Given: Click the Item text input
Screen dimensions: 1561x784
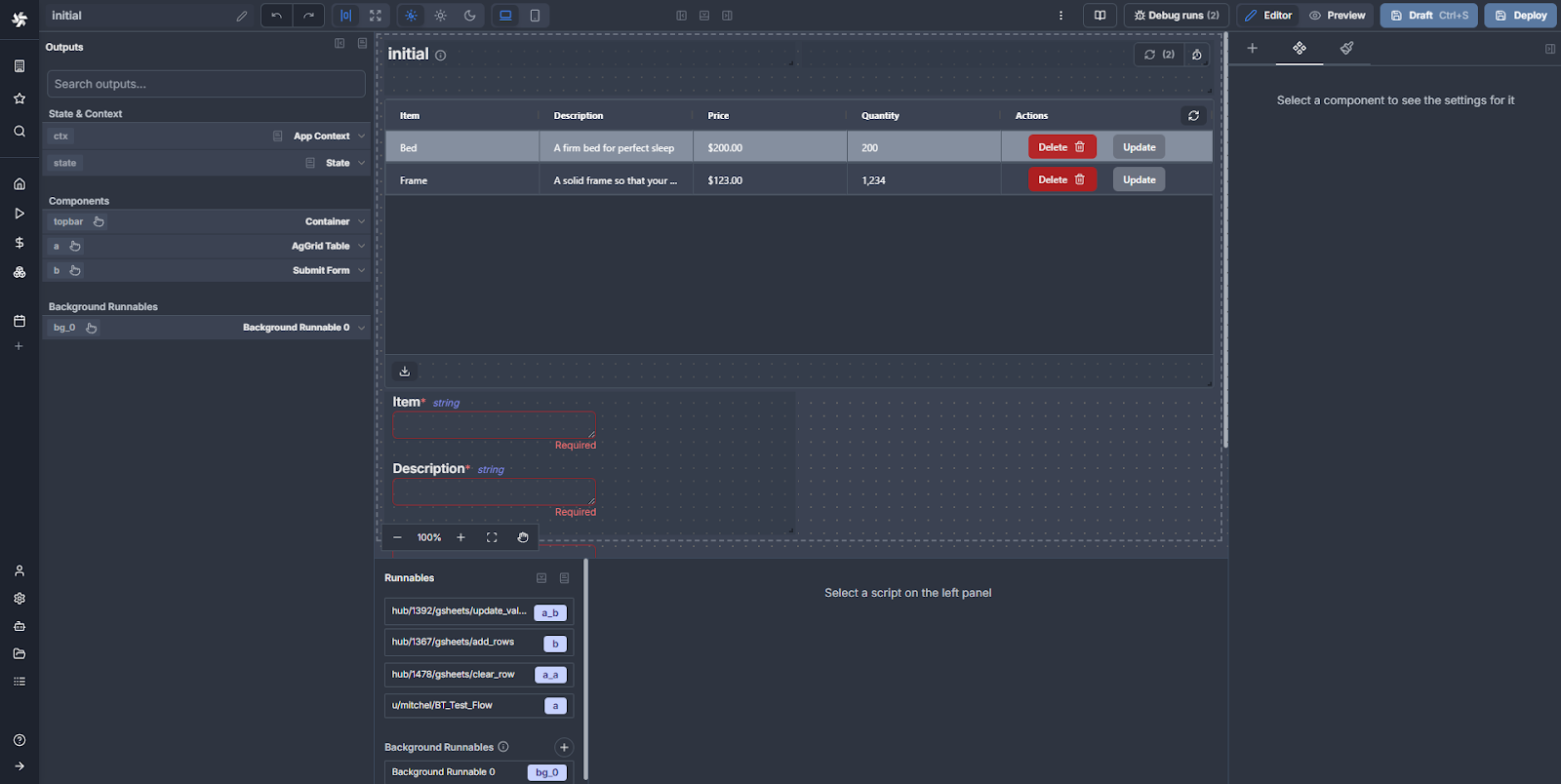Looking at the screenshot, I should coord(494,425).
